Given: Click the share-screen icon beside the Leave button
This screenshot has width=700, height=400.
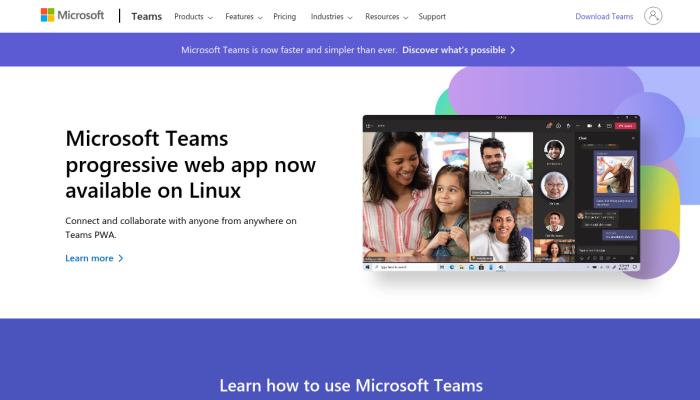Looking at the screenshot, I should coord(609,126).
